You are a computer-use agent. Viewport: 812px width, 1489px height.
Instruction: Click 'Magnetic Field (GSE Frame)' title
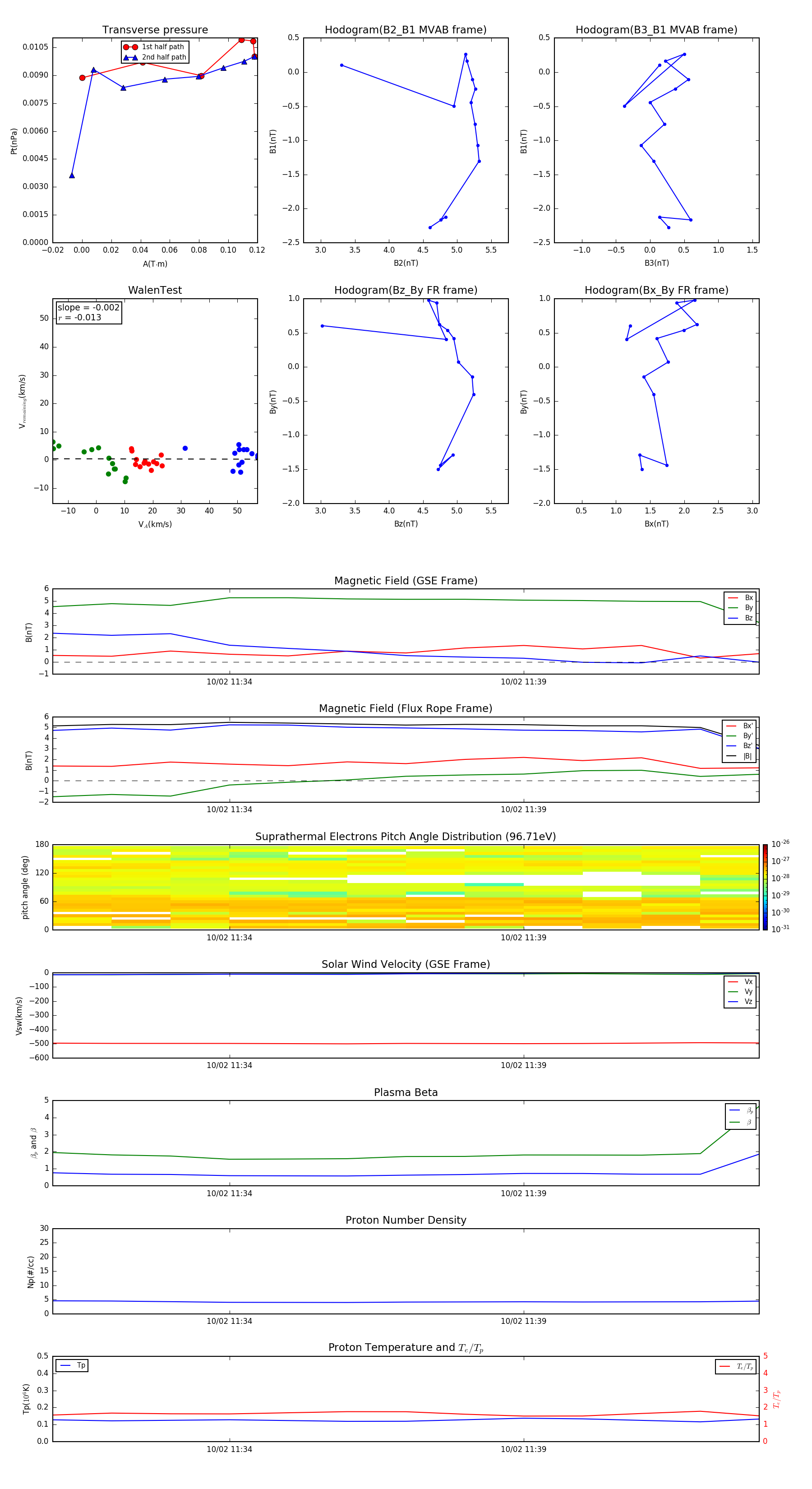tap(406, 581)
